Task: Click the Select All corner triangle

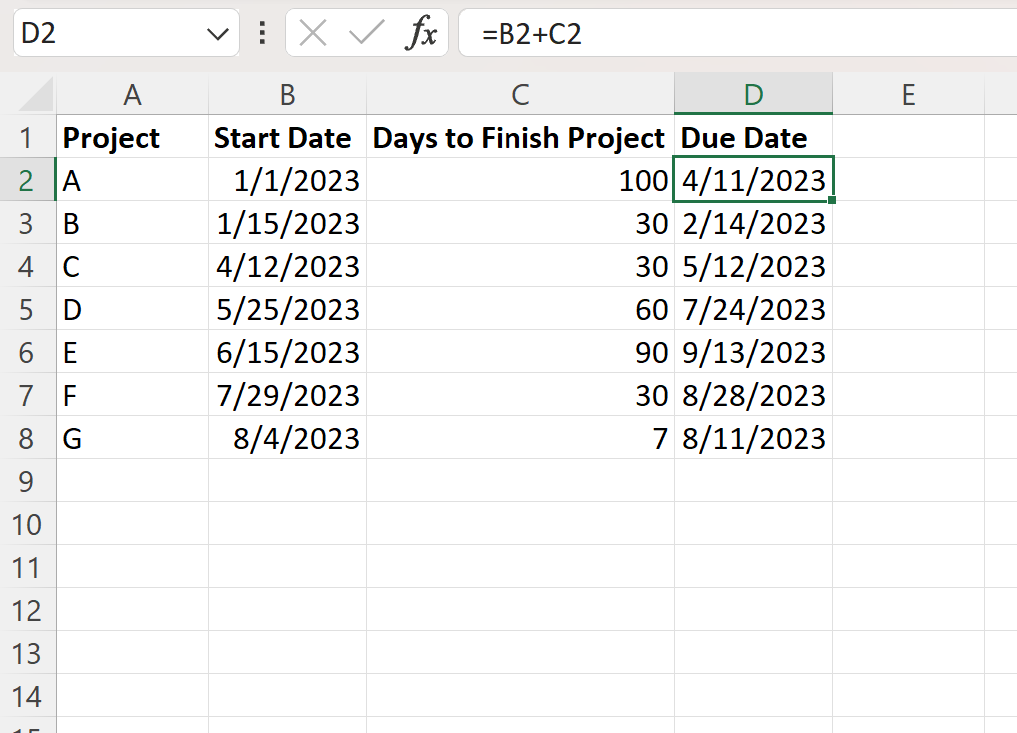Action: coord(37,96)
